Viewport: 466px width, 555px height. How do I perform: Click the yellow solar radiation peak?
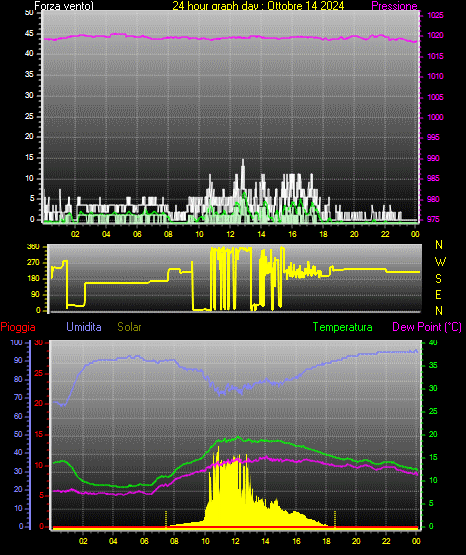pyautogui.click(x=218, y=449)
